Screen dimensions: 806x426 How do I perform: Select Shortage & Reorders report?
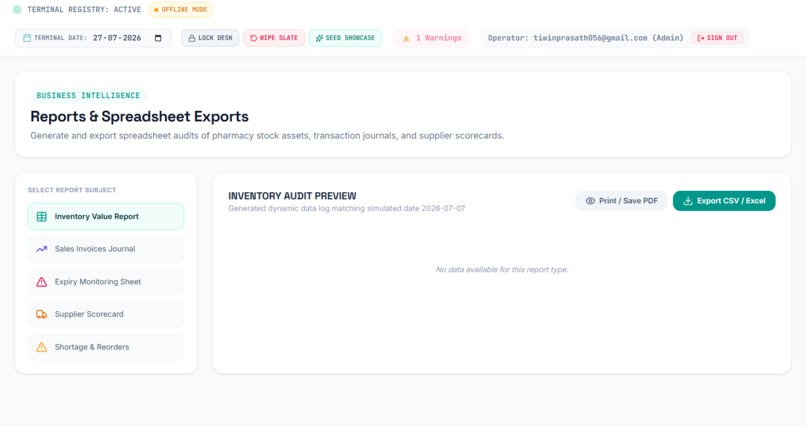click(x=106, y=347)
